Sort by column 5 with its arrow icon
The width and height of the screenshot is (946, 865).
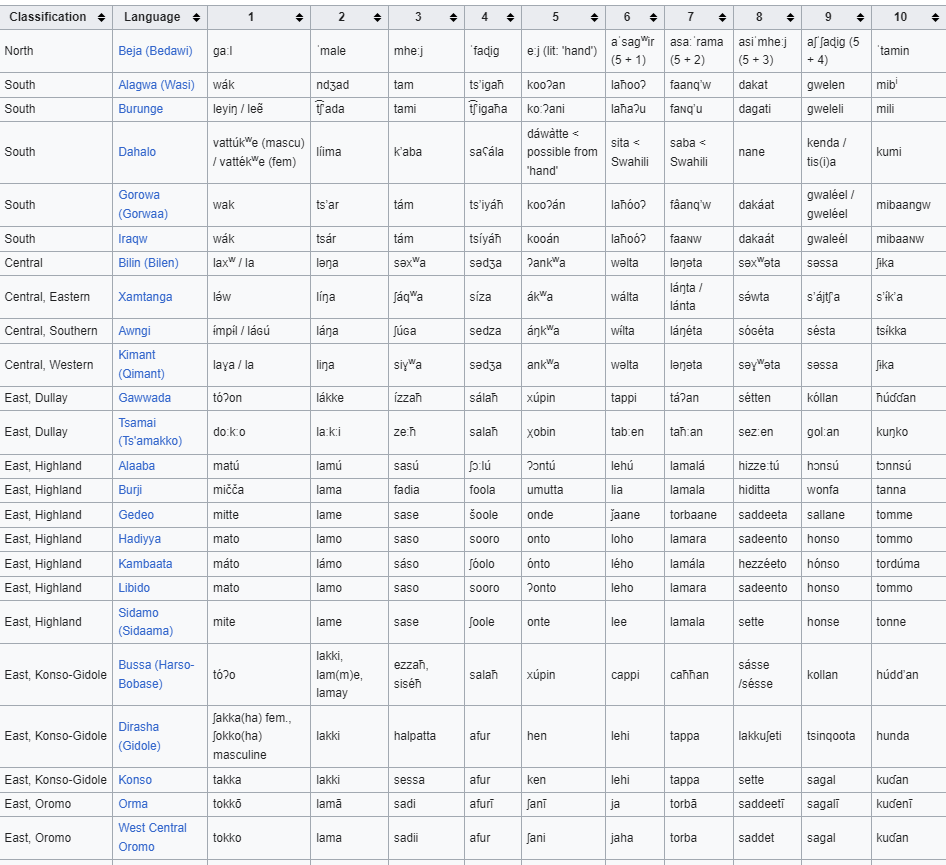(x=594, y=17)
